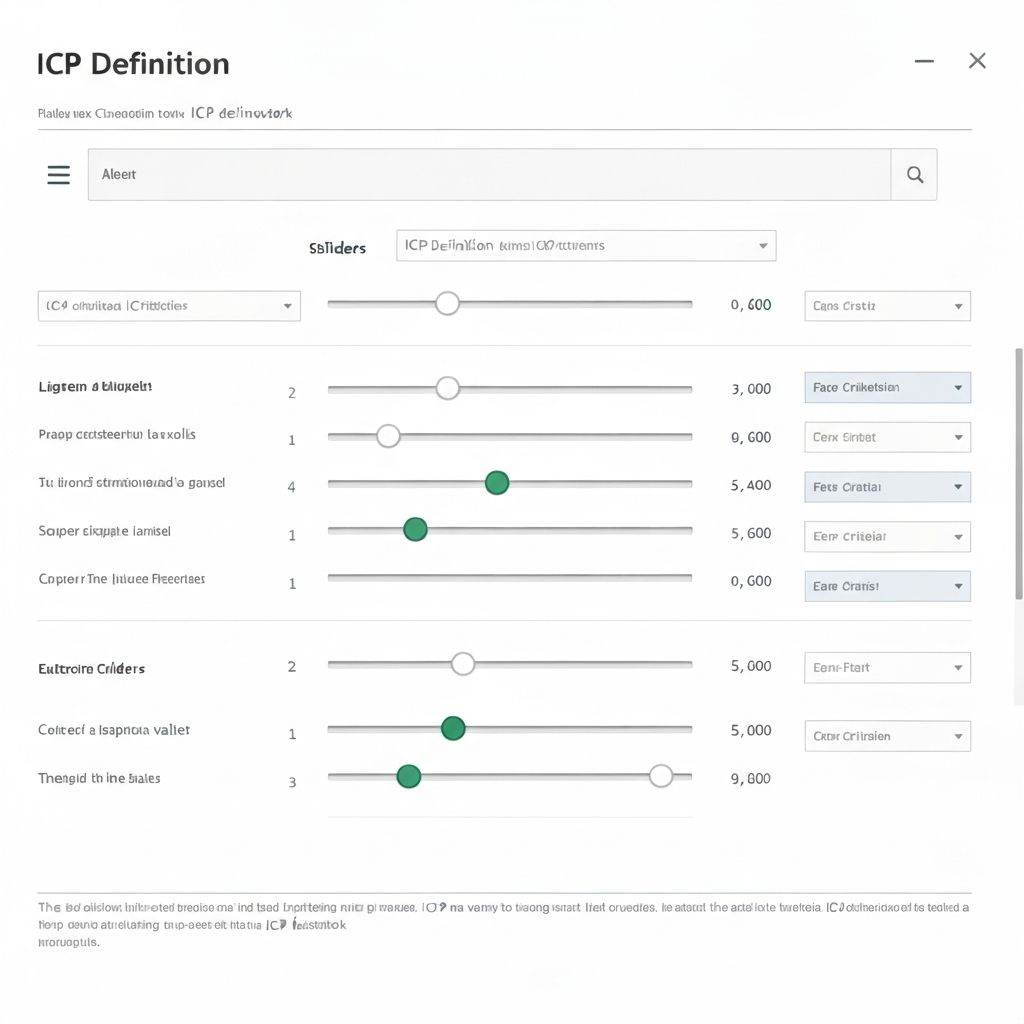The width and height of the screenshot is (1024, 1024).
Task: Click the magnifier search icon
Action: click(x=914, y=175)
